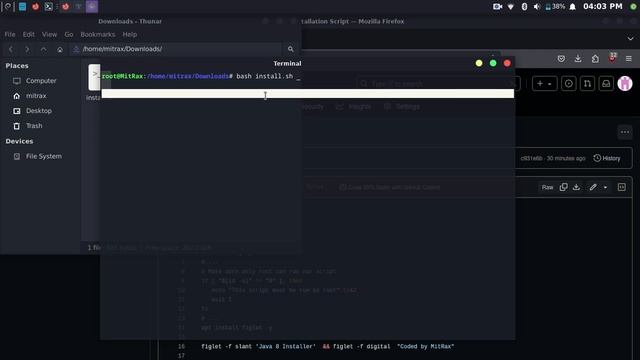This screenshot has height=360, width=640.
Task: Click the terminal command line 'bash install.sh'
Action: [x=264, y=76]
